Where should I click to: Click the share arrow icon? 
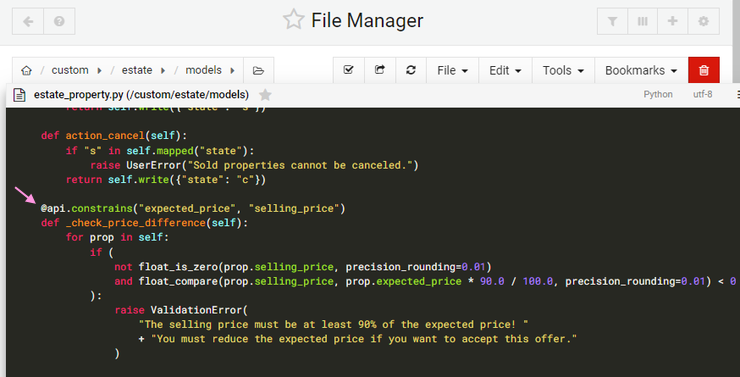coord(379,70)
